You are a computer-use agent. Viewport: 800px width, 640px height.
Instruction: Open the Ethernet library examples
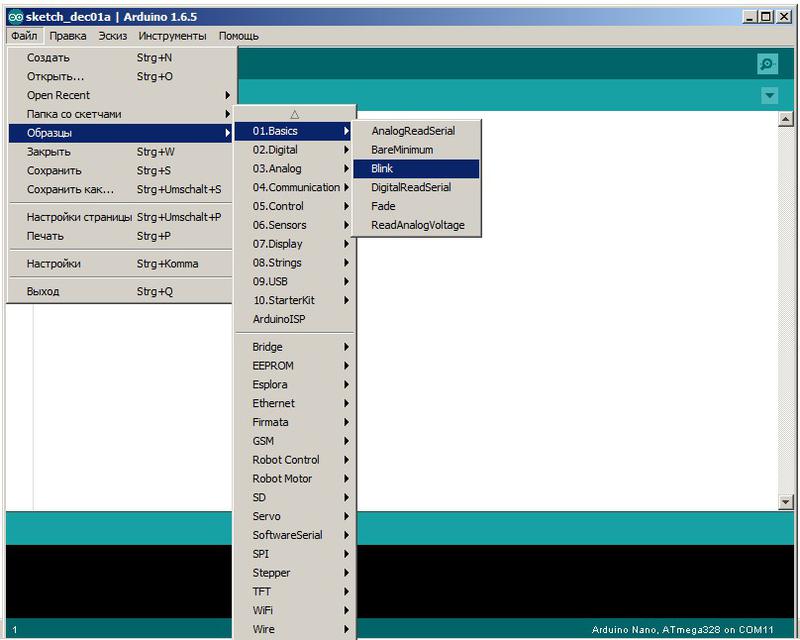[x=294, y=404]
